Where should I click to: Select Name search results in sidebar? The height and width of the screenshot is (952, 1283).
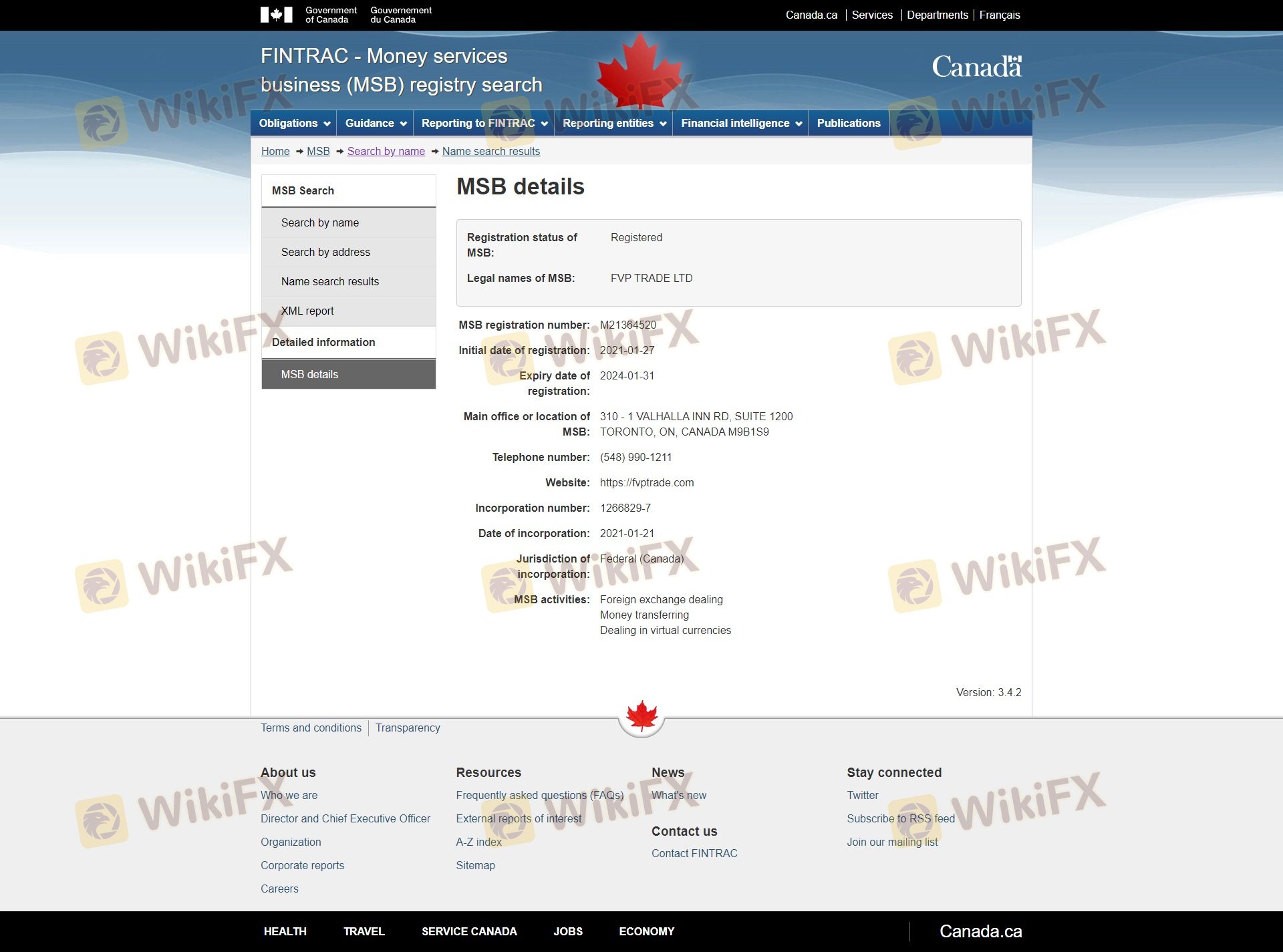click(348, 281)
